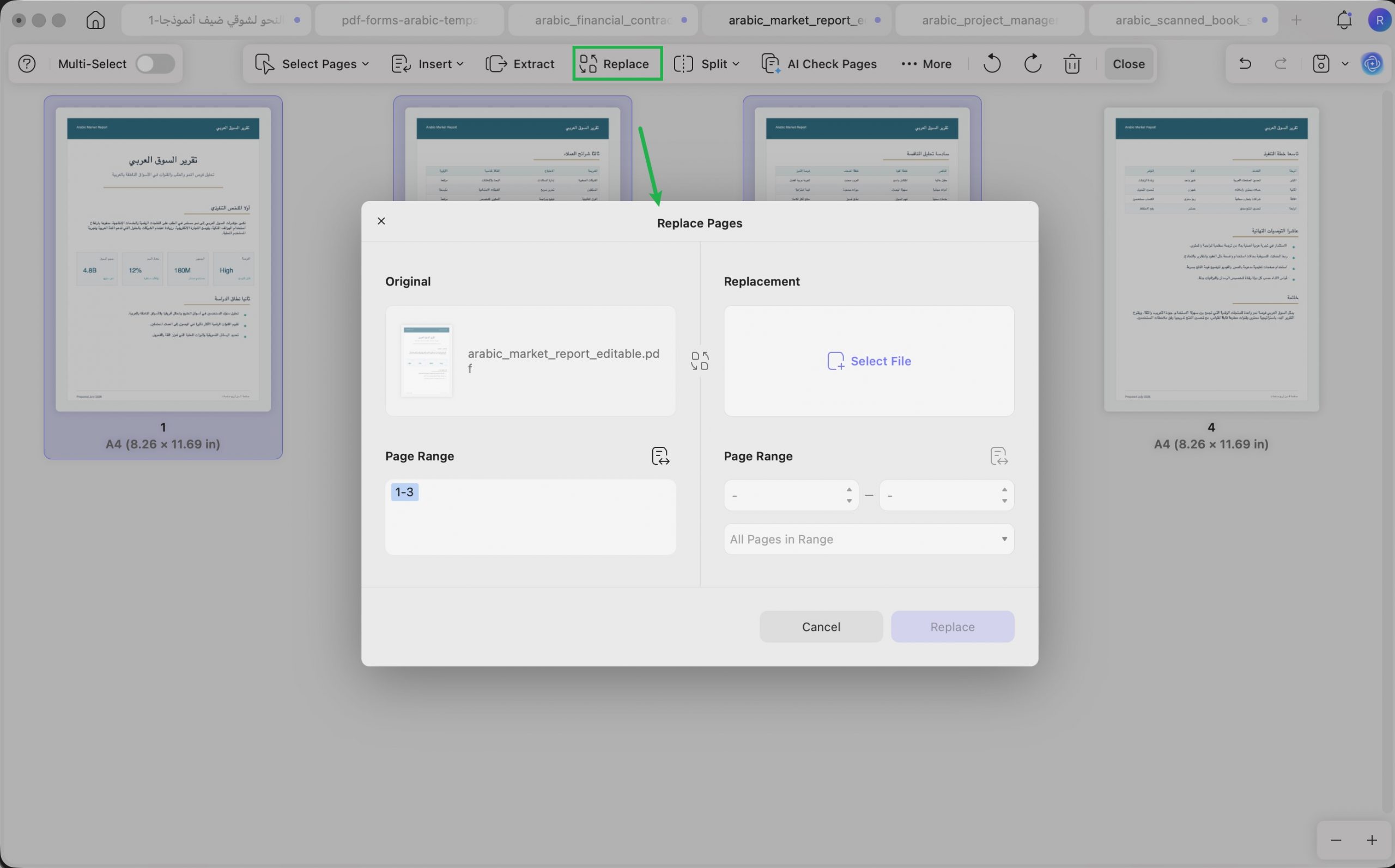Toggle the Multi-Select switch
Image resolution: width=1395 pixels, height=868 pixels.
(x=155, y=64)
